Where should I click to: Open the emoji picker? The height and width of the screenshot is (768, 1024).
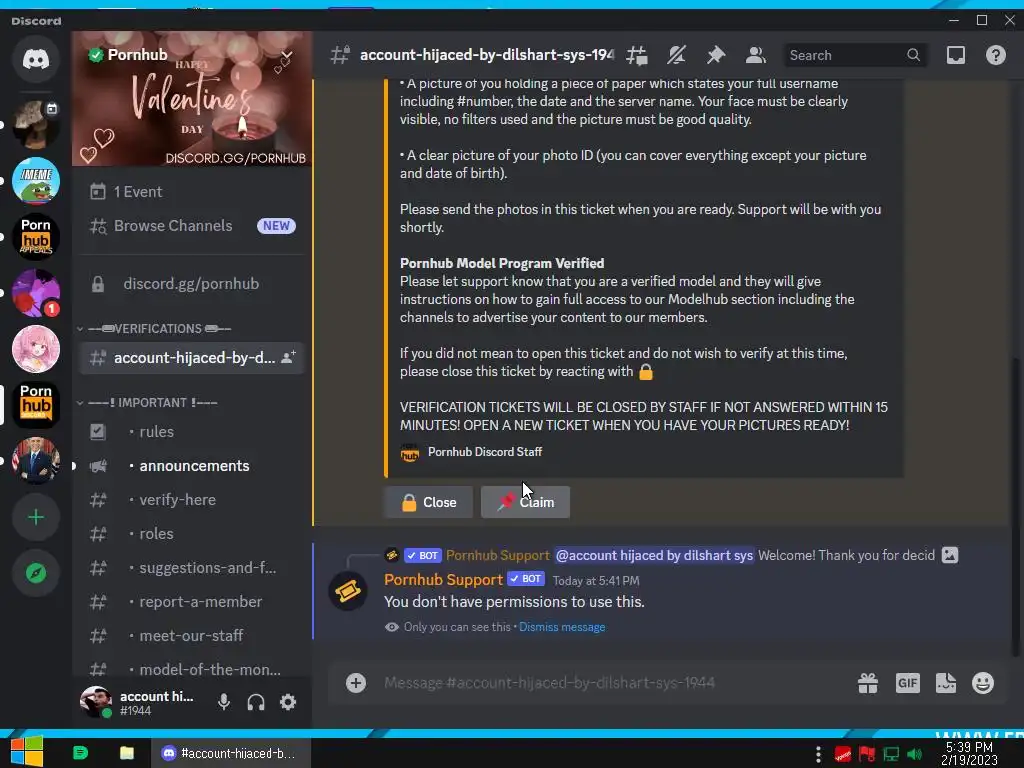983,683
